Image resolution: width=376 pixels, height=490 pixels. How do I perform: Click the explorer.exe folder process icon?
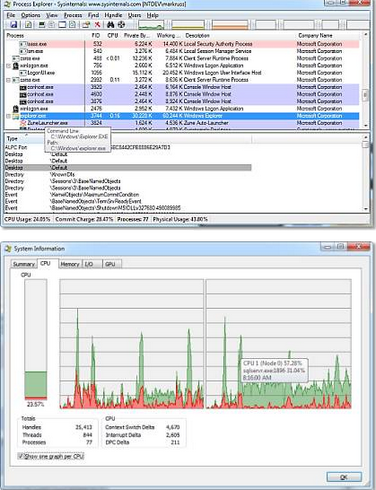tap(15, 116)
